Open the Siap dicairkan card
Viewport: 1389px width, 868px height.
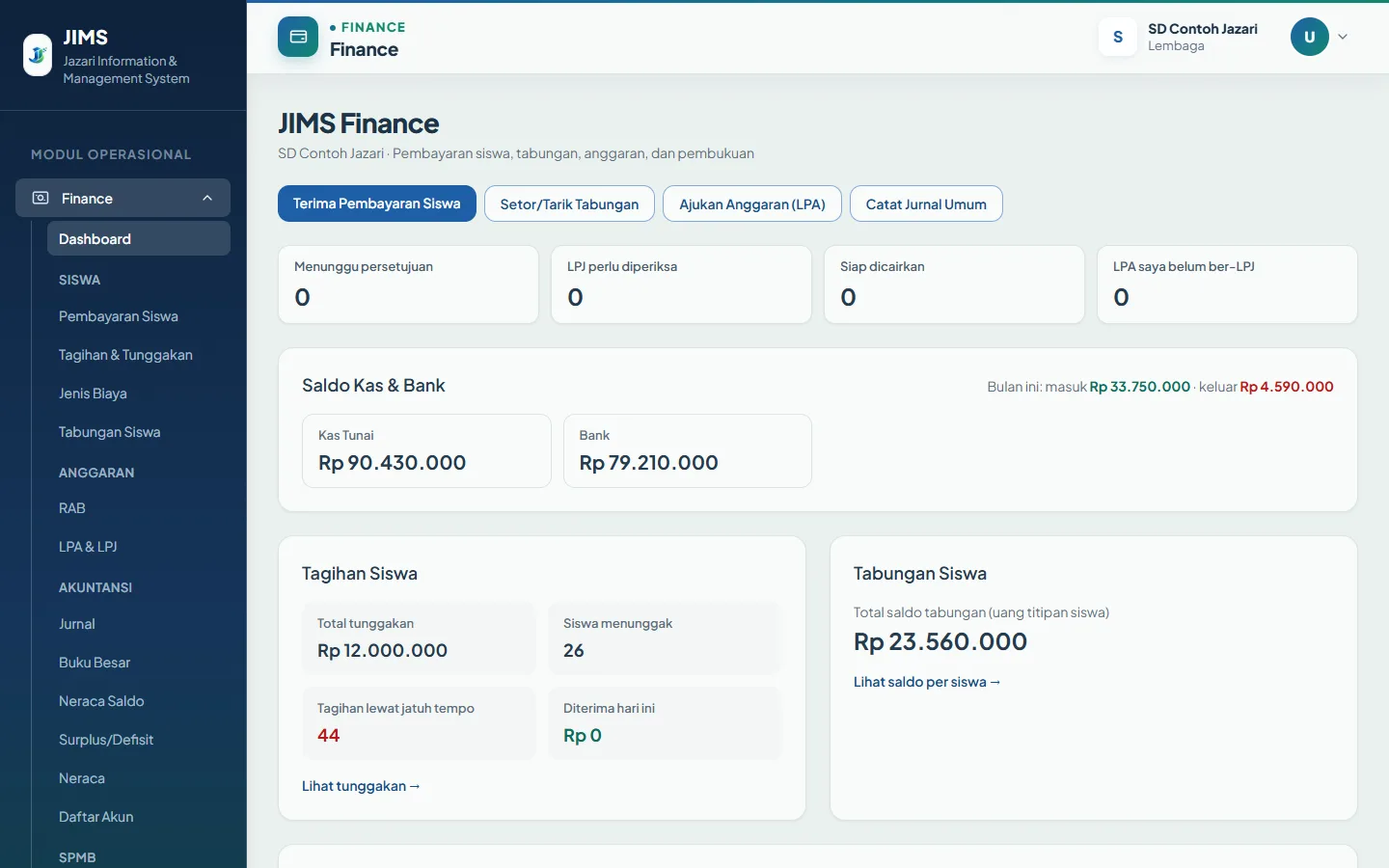pyautogui.click(x=954, y=285)
